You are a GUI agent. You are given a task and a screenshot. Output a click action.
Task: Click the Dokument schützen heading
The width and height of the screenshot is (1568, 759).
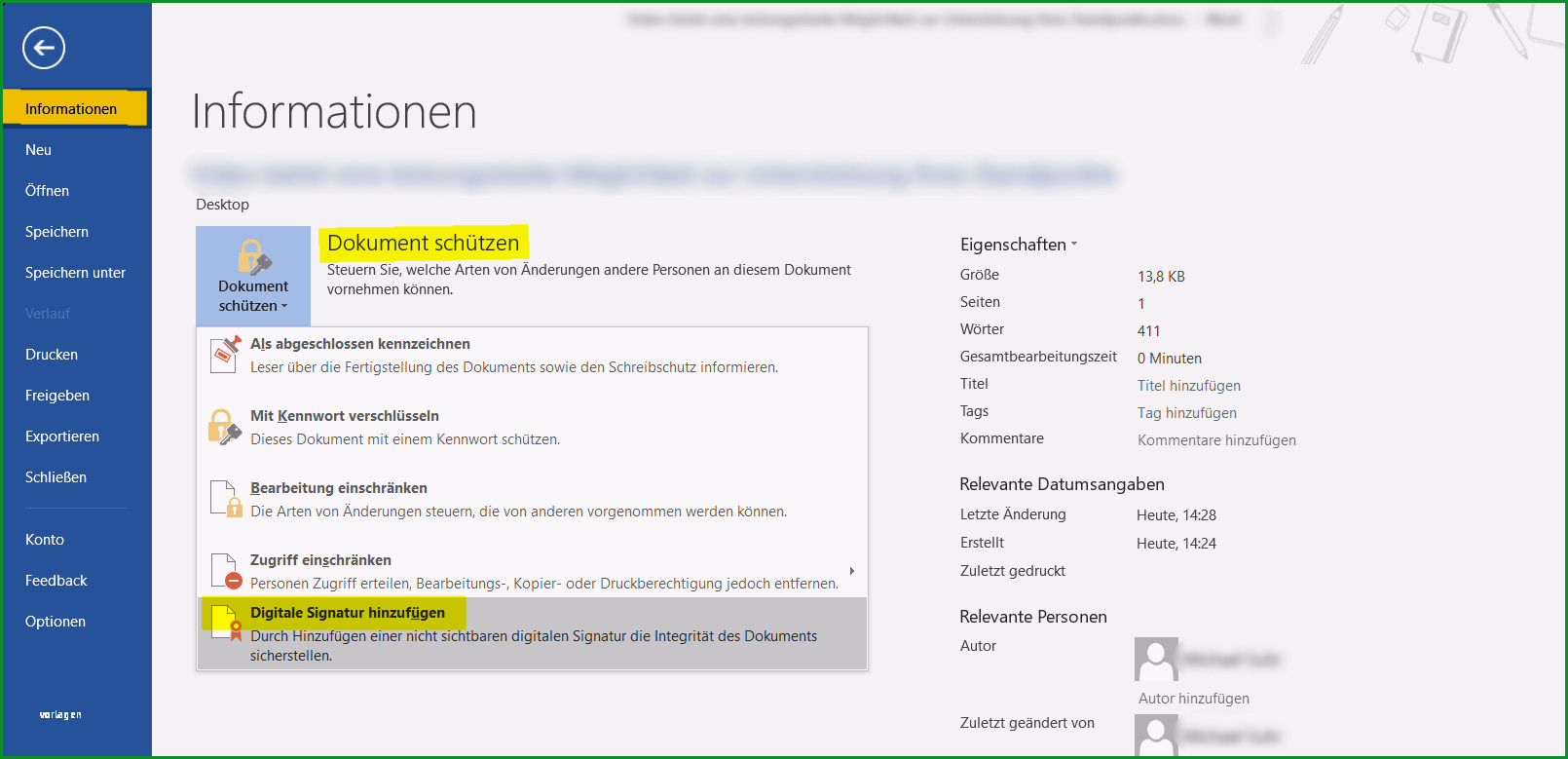424,243
